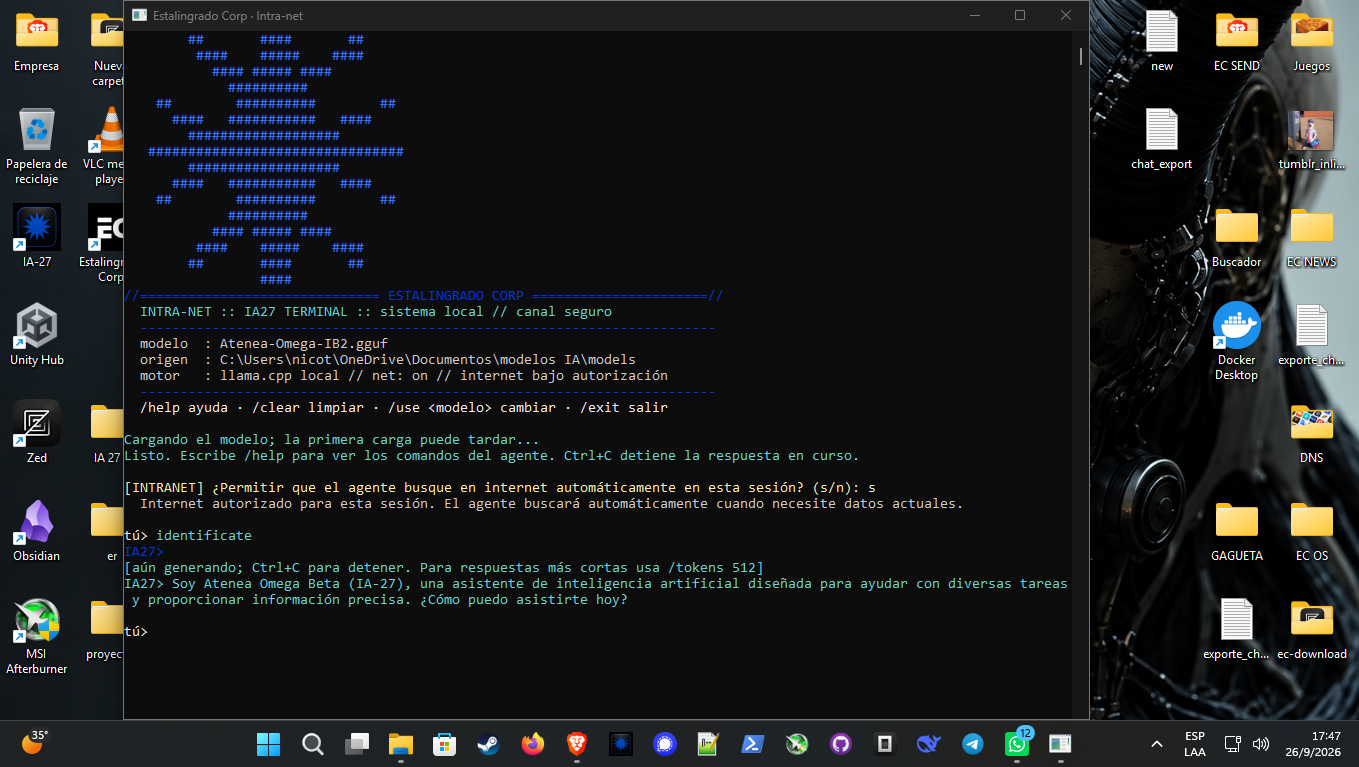Select the Zed editor desktop shortcut

(37, 433)
